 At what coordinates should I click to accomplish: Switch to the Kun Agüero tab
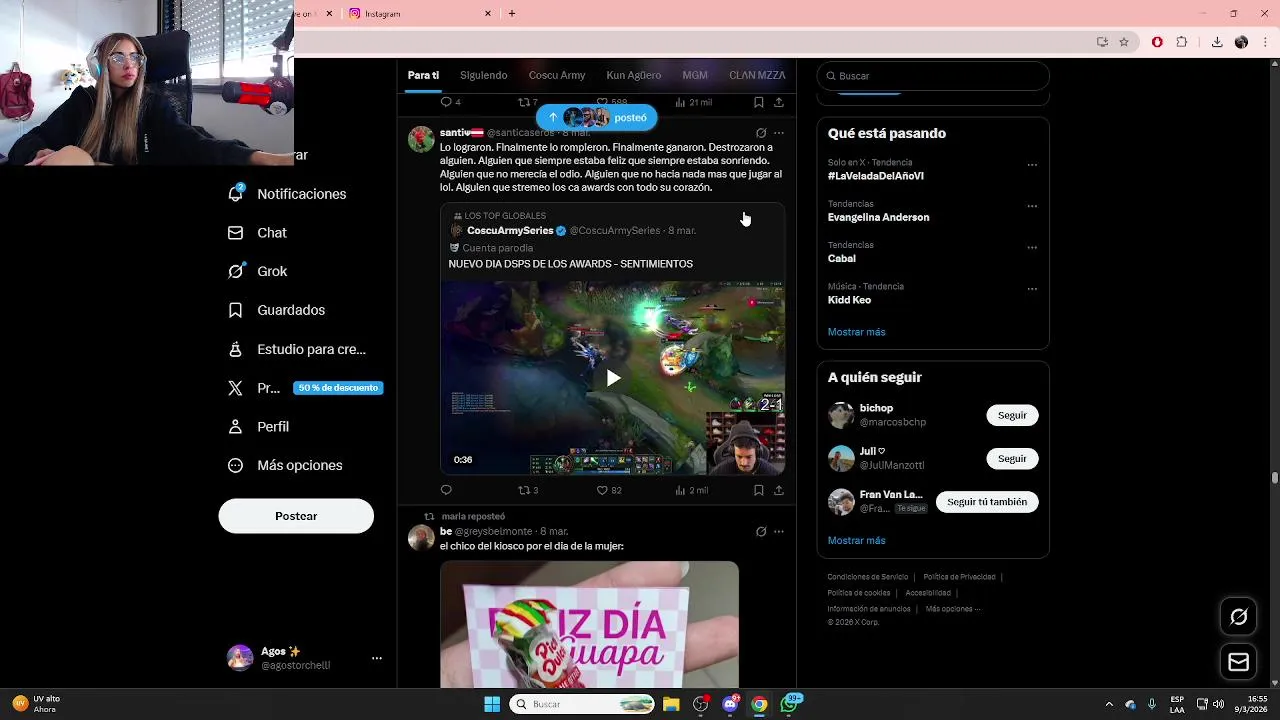point(633,75)
